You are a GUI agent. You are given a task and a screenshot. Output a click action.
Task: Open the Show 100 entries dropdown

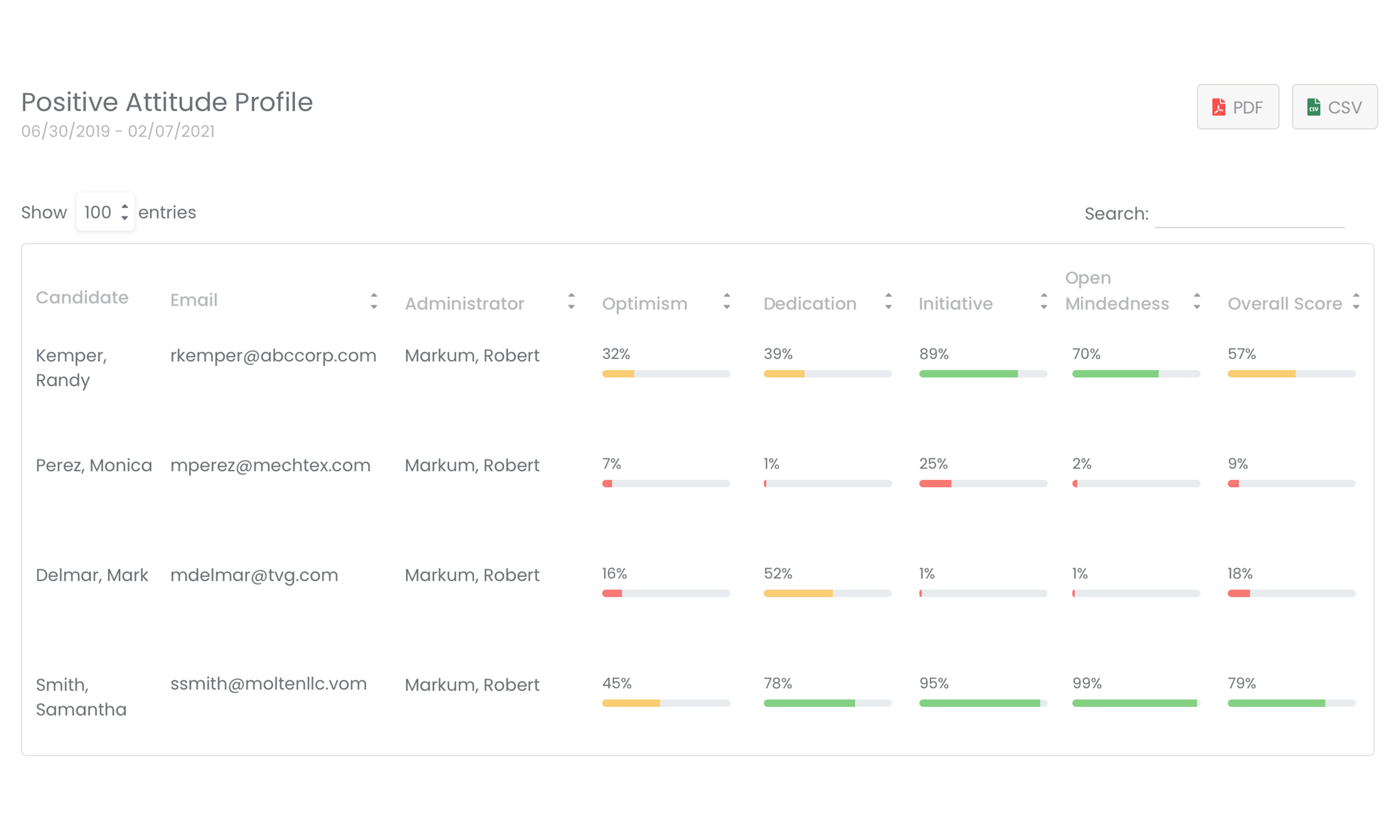[105, 212]
